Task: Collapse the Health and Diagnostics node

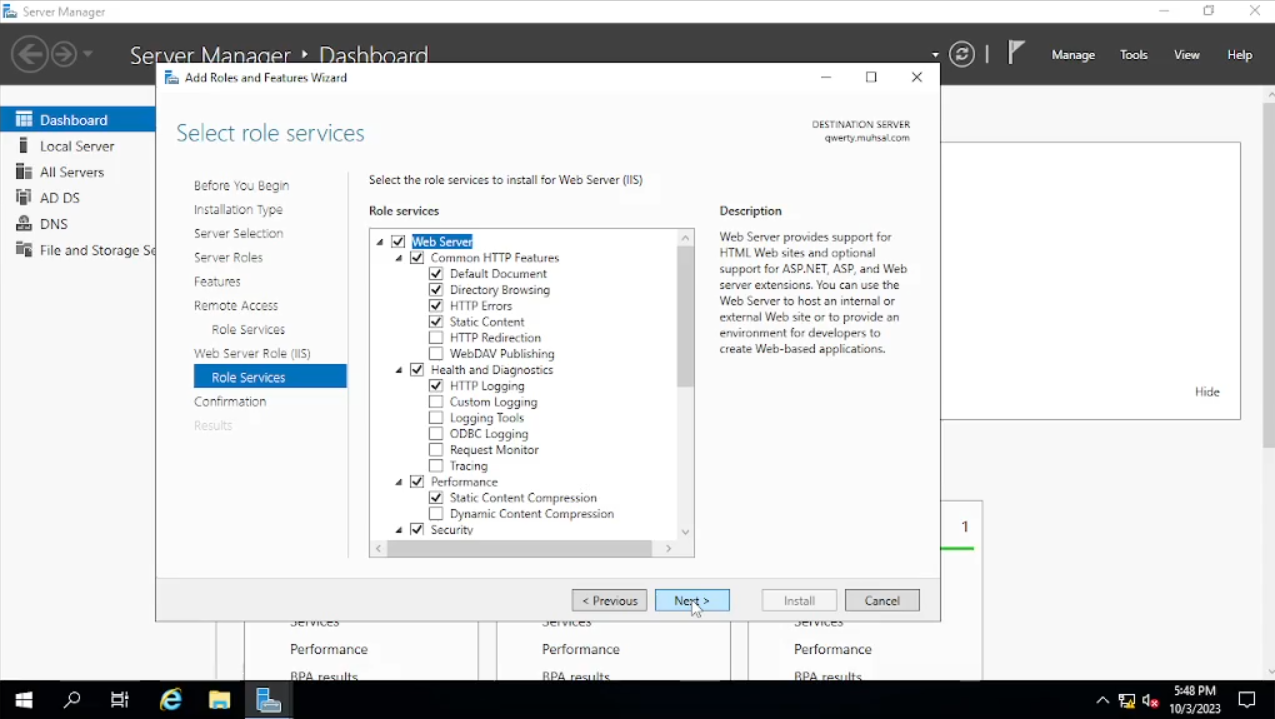Action: point(399,370)
